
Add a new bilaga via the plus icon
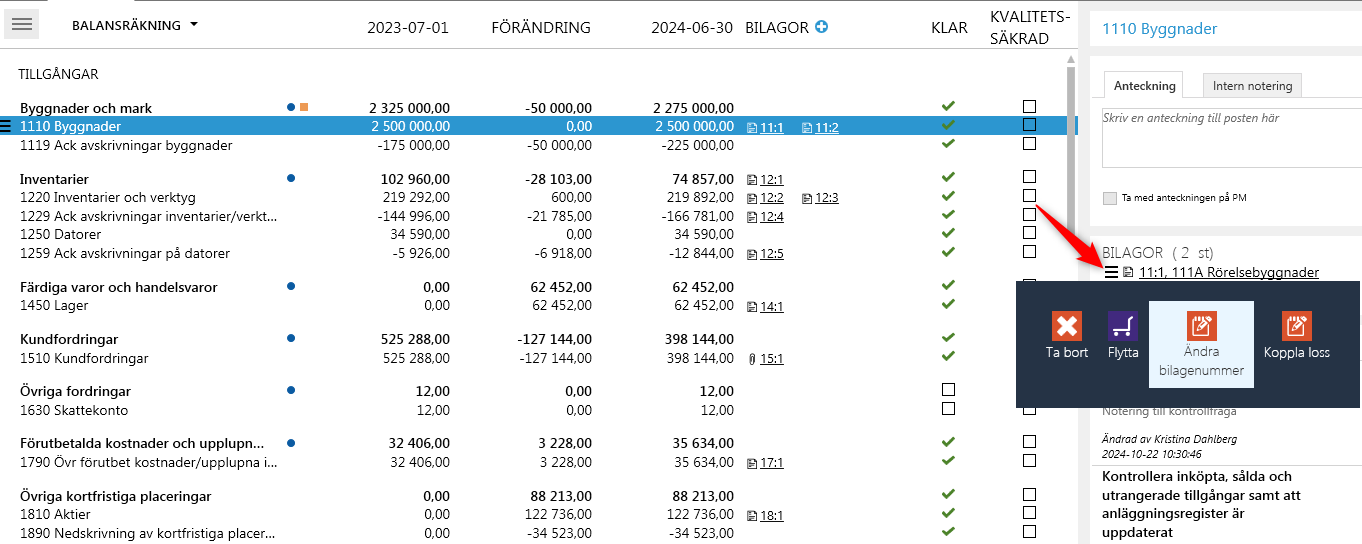tap(822, 27)
